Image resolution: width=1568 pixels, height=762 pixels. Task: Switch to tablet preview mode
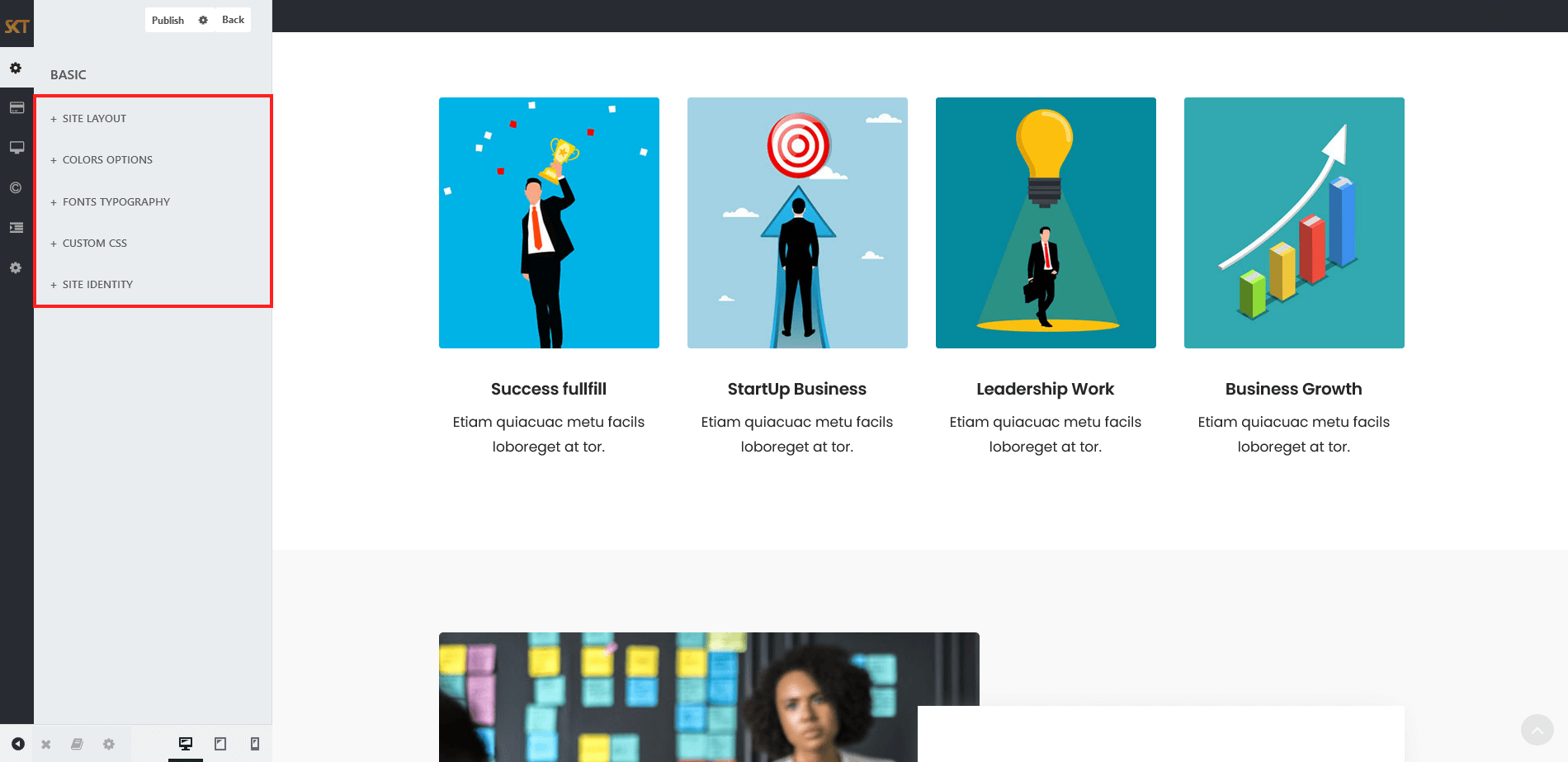click(220, 744)
